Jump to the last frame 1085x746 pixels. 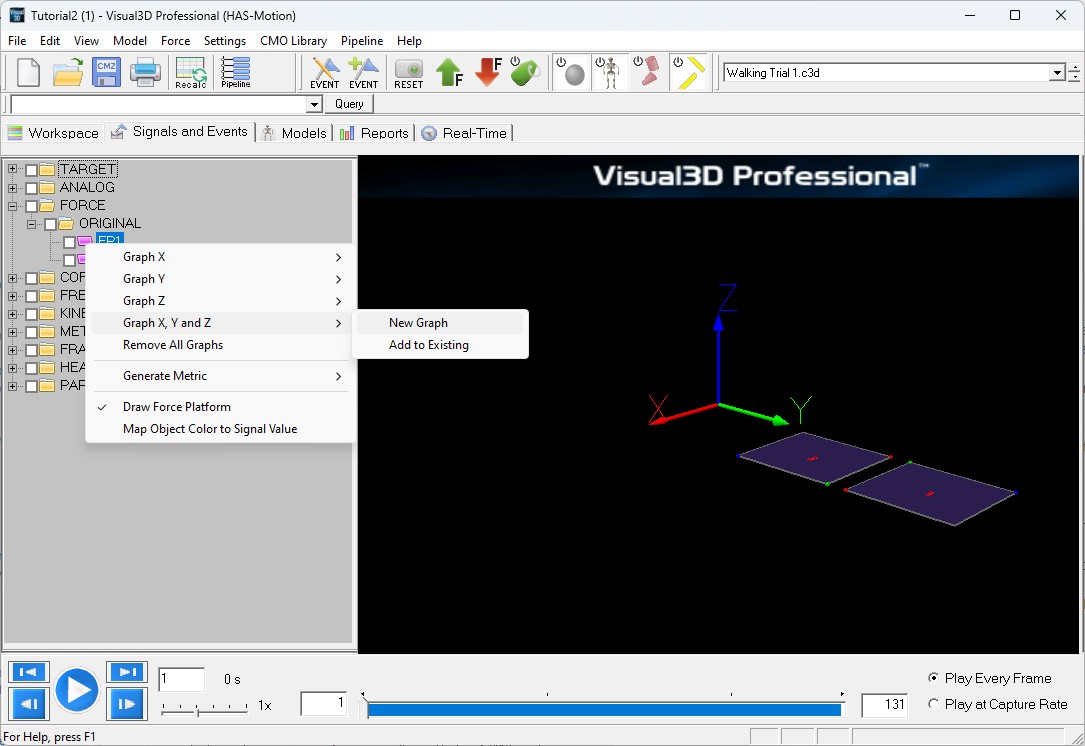pos(126,672)
